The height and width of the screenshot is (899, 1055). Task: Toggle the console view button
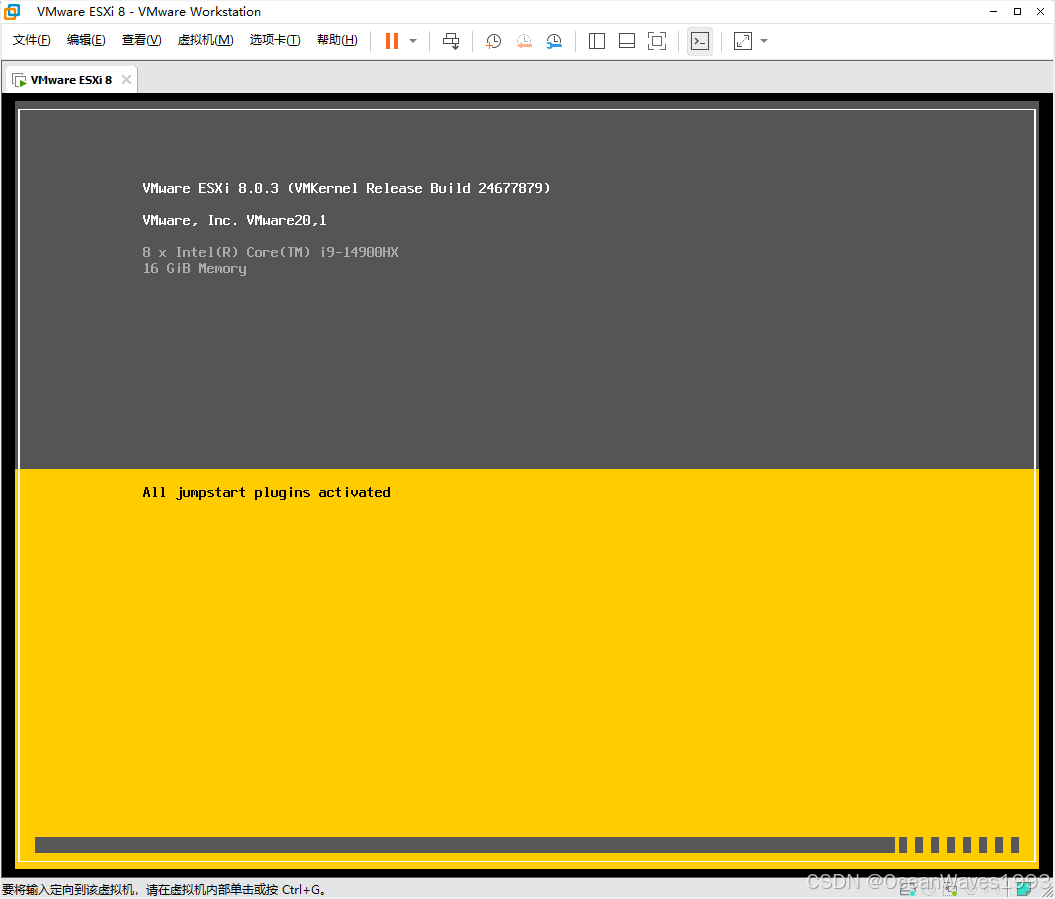[700, 41]
